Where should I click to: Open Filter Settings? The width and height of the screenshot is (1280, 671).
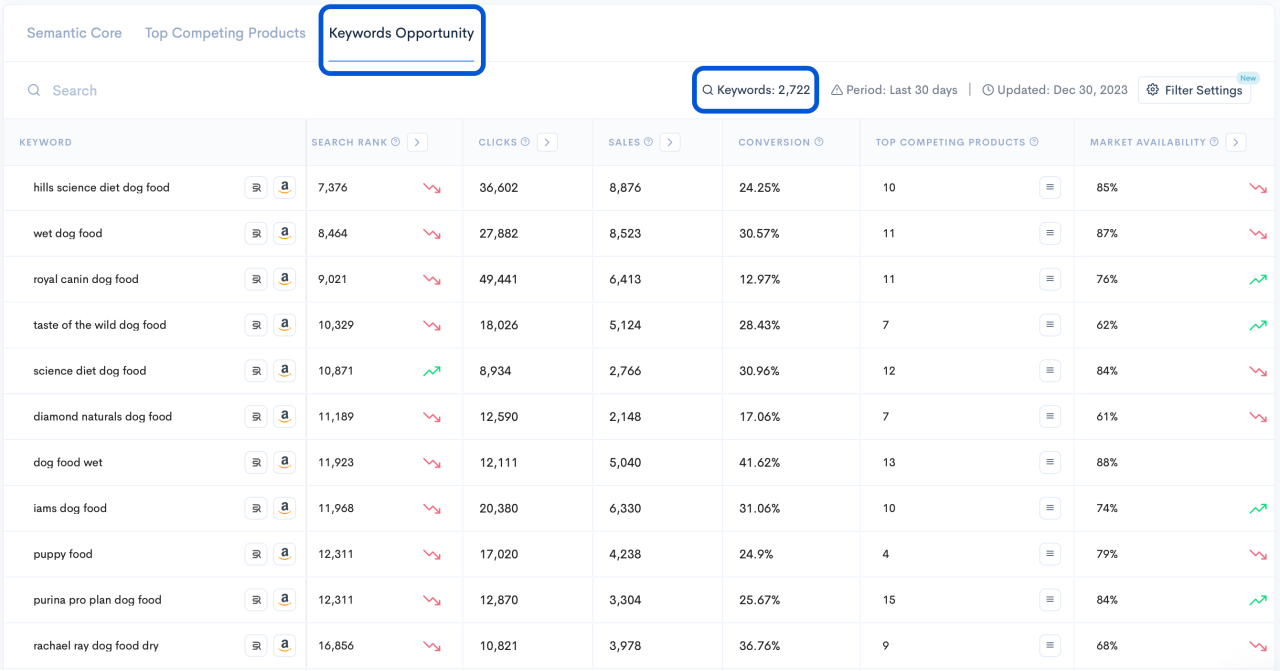[x=1194, y=89]
